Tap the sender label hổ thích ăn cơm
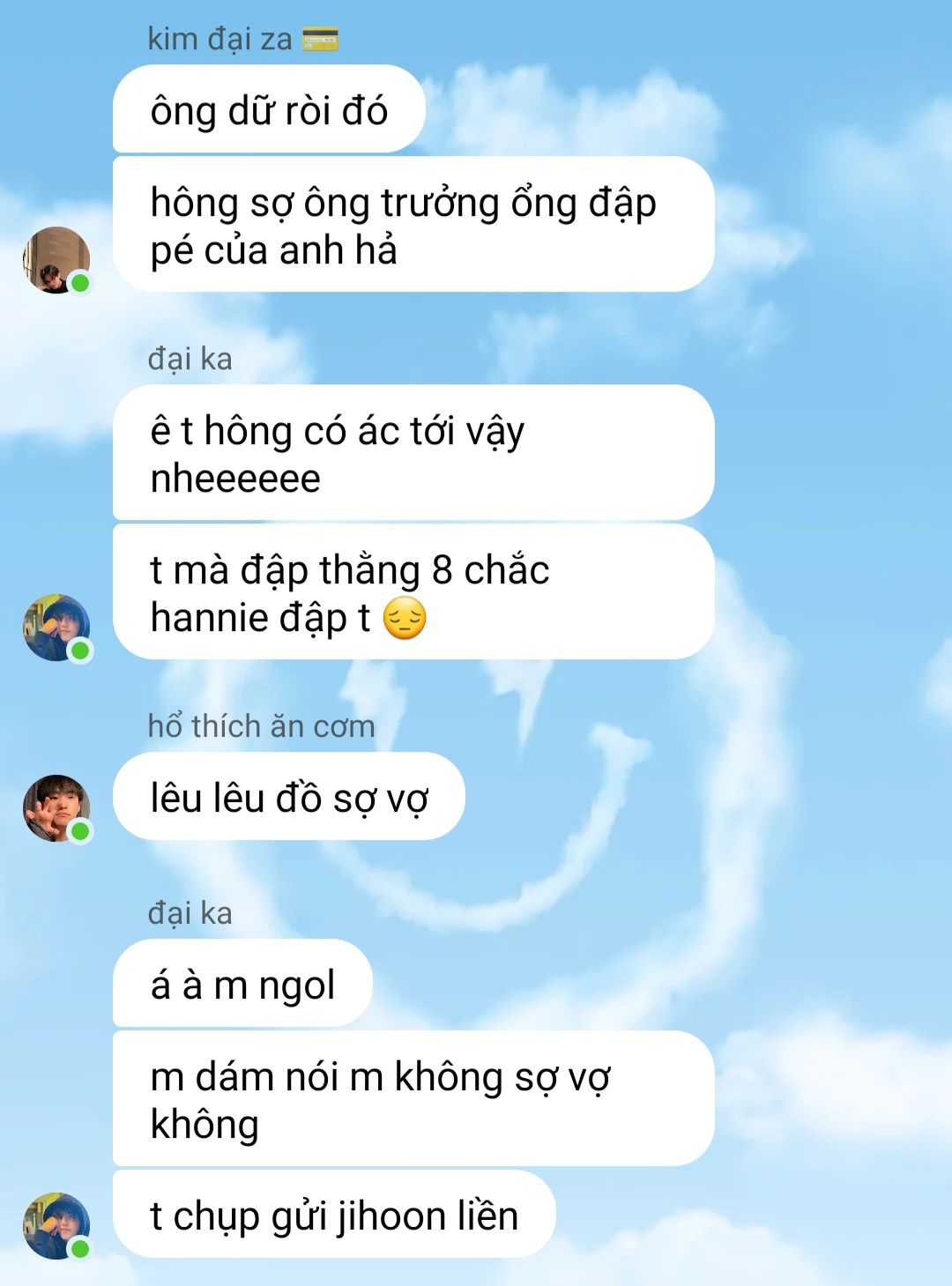The image size is (952, 1286). 261,726
